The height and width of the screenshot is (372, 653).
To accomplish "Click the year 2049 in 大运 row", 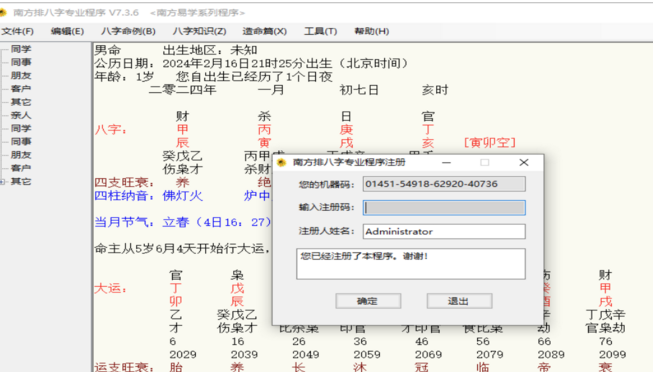I will [x=306, y=355].
